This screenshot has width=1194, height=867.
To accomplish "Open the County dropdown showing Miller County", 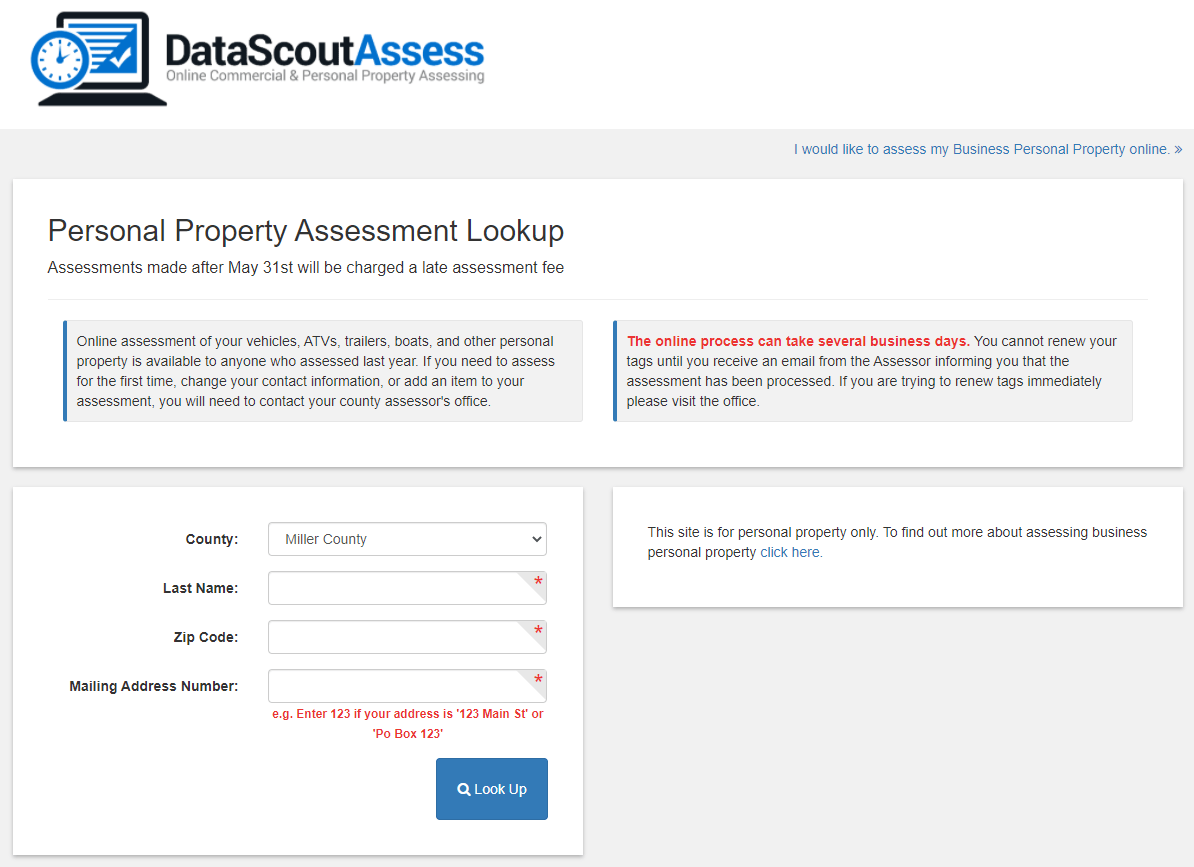I will tap(407, 539).
